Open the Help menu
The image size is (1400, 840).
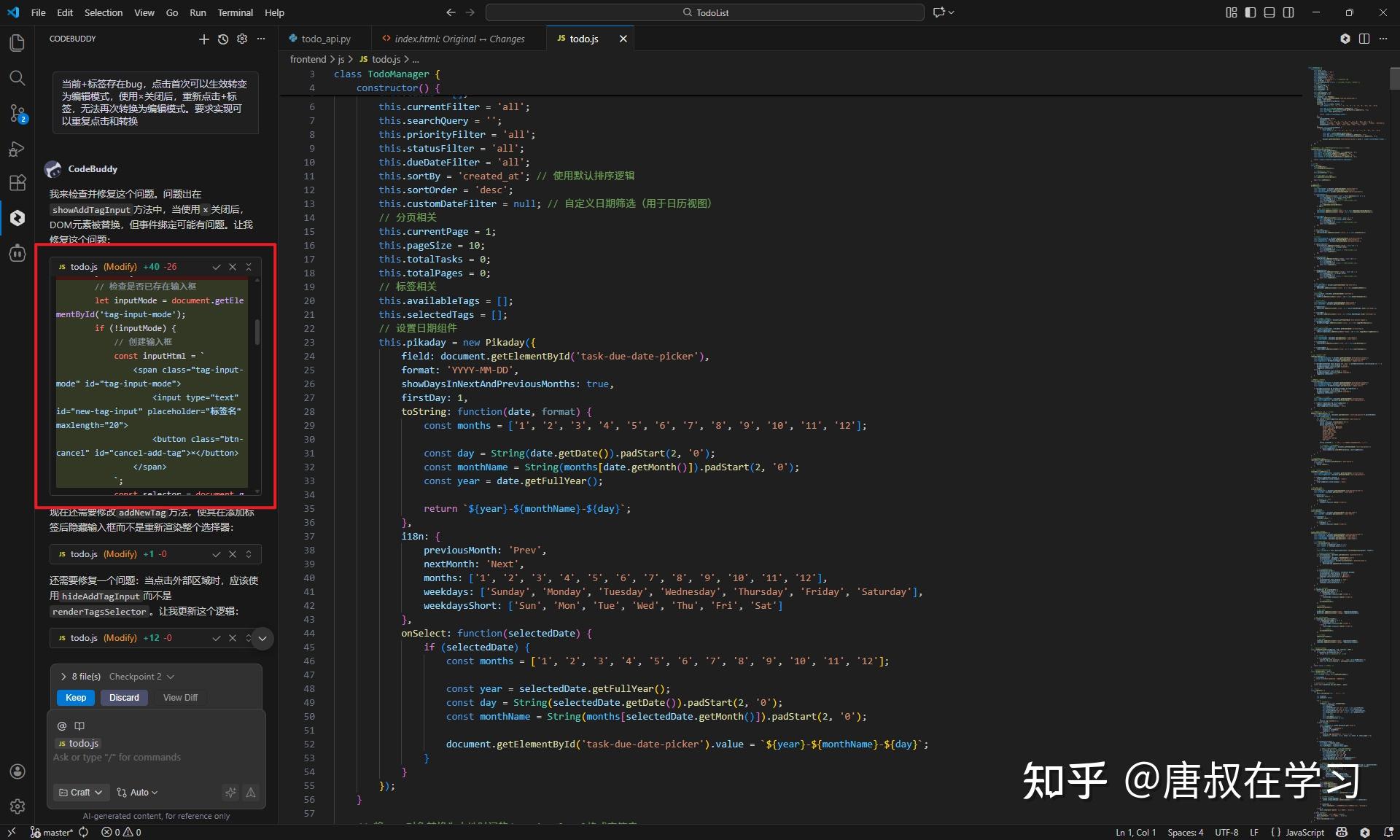(x=274, y=12)
